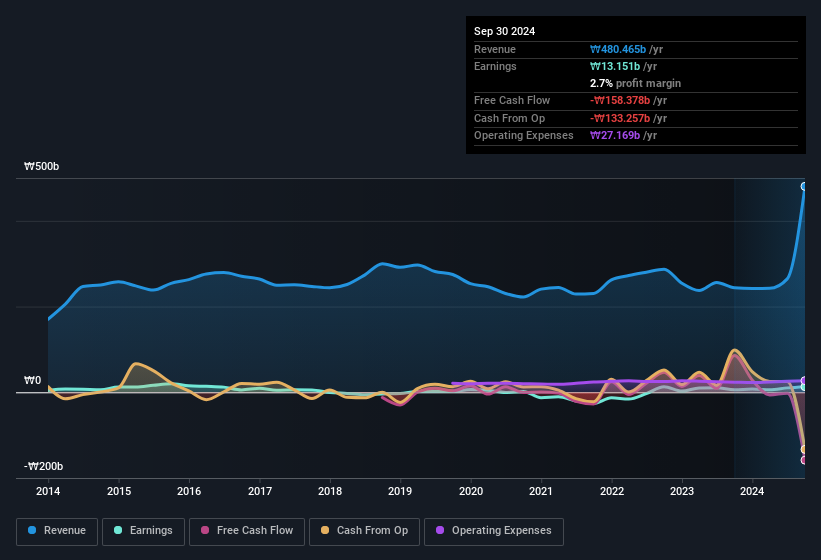The width and height of the screenshot is (821, 560).
Task: Click the 2015 x-axis label
Action: tap(119, 491)
